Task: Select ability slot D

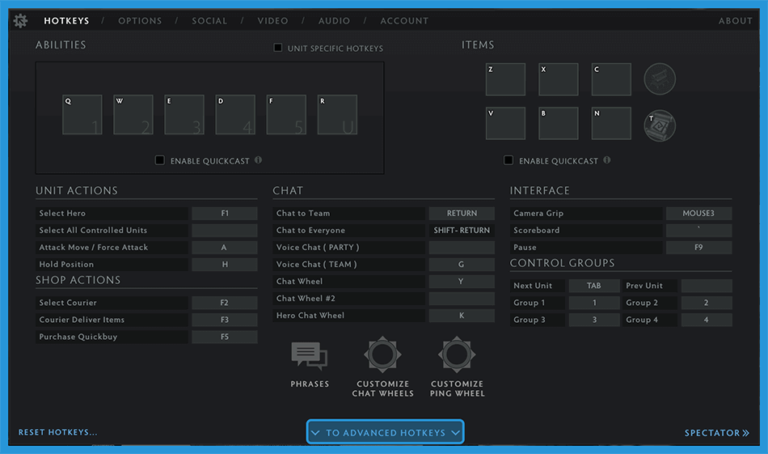Action: pos(235,115)
